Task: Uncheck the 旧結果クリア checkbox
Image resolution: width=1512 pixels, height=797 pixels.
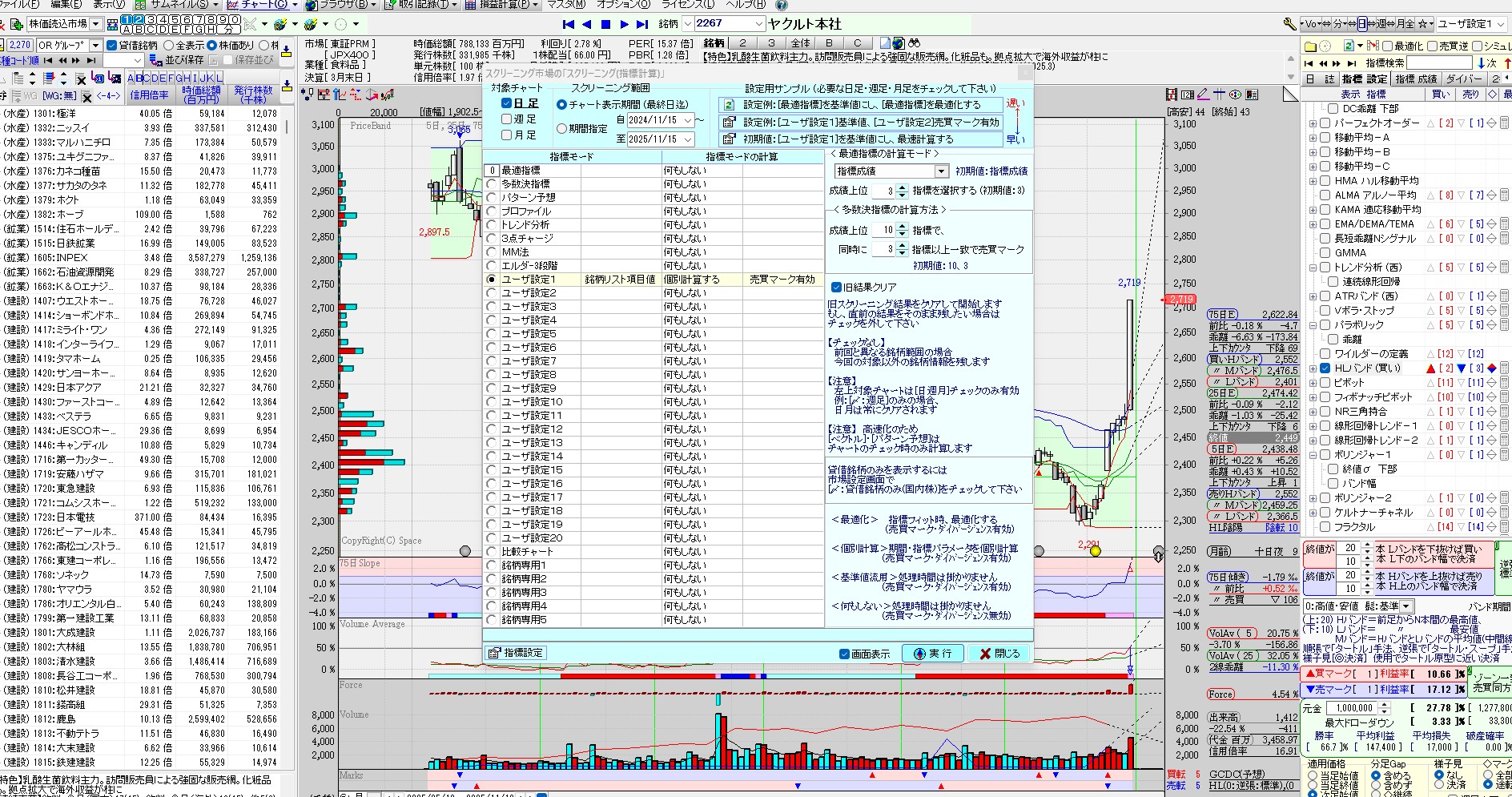Action: tap(836, 287)
